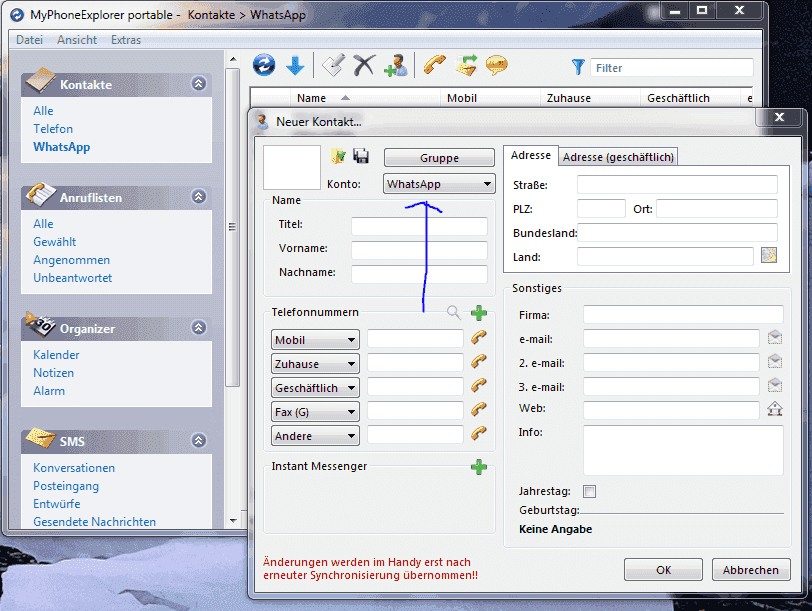Load contact photo from file icon
The image size is (812, 611).
tap(338, 155)
